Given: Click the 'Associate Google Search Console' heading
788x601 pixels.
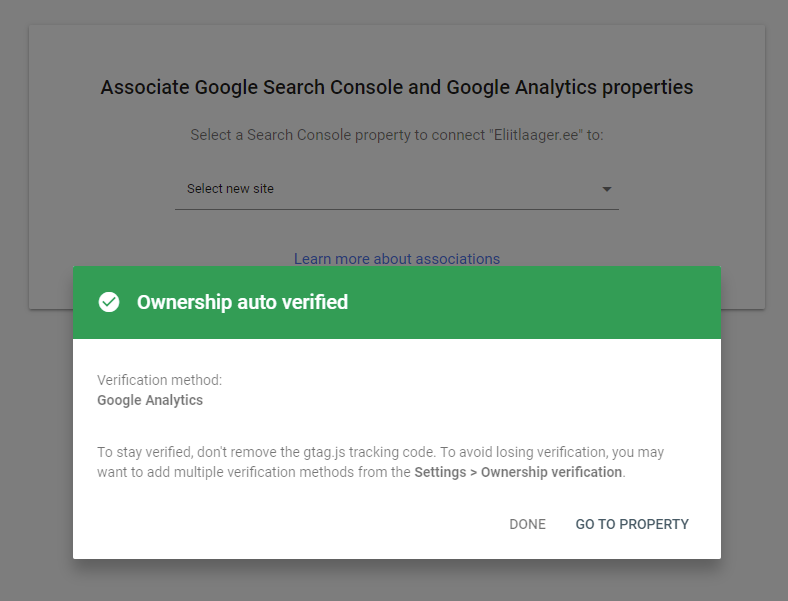Looking at the screenshot, I should tap(396, 88).
